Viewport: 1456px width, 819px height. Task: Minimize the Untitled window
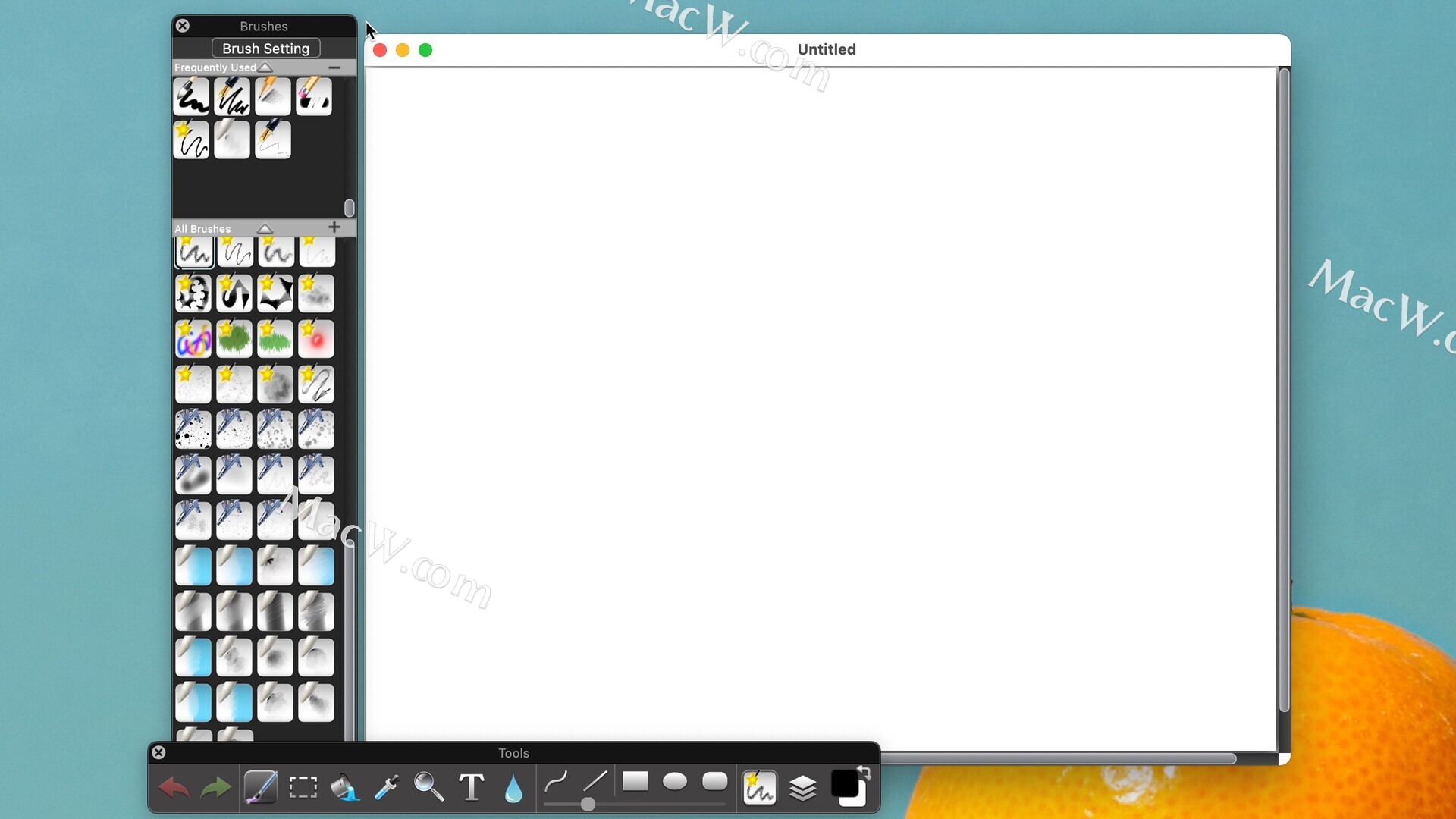(403, 50)
